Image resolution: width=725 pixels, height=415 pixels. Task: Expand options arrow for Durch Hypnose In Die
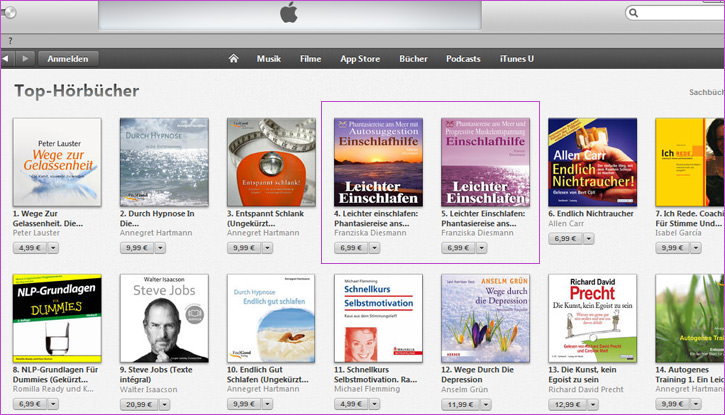click(x=160, y=248)
